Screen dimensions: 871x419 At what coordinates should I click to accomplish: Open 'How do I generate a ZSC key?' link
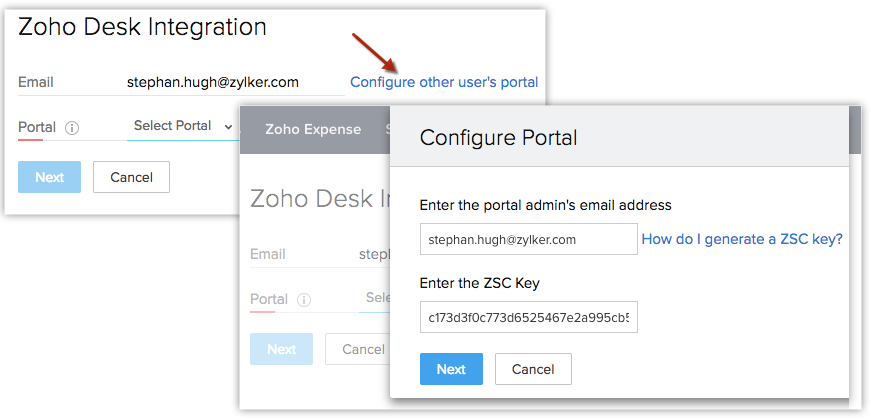[x=742, y=239]
